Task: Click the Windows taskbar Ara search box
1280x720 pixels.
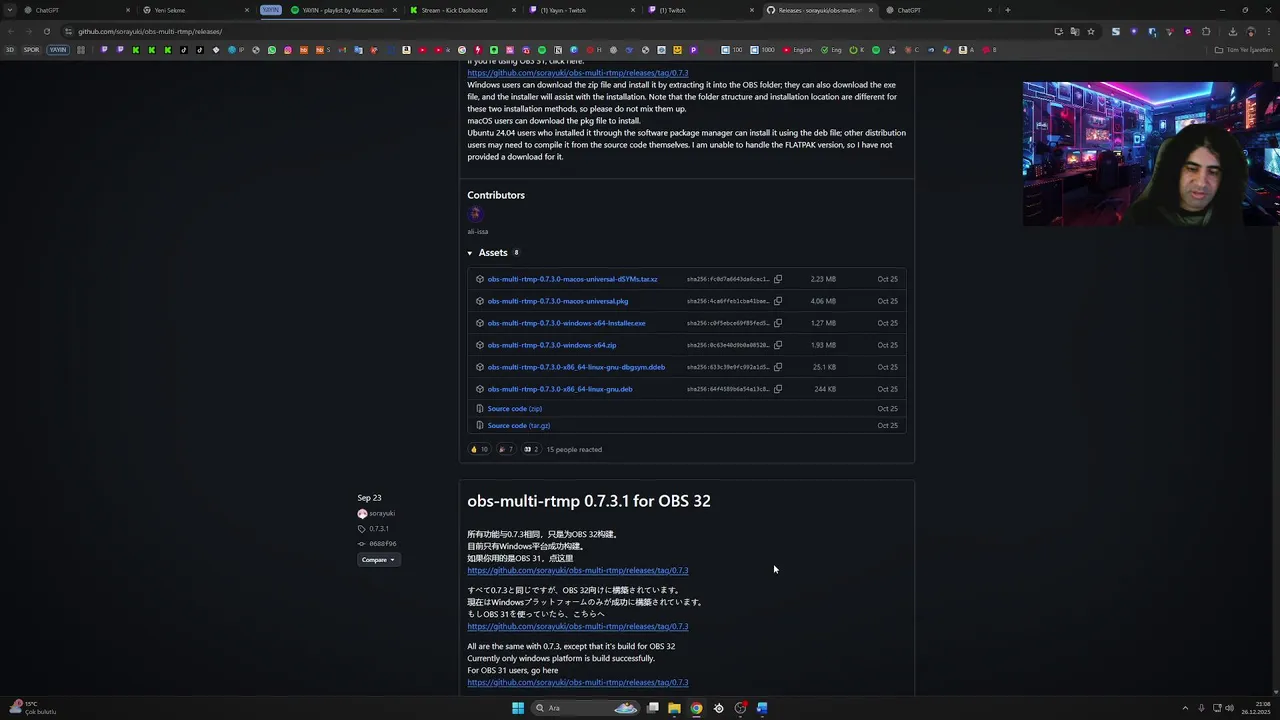Action: pyautogui.click(x=585, y=708)
